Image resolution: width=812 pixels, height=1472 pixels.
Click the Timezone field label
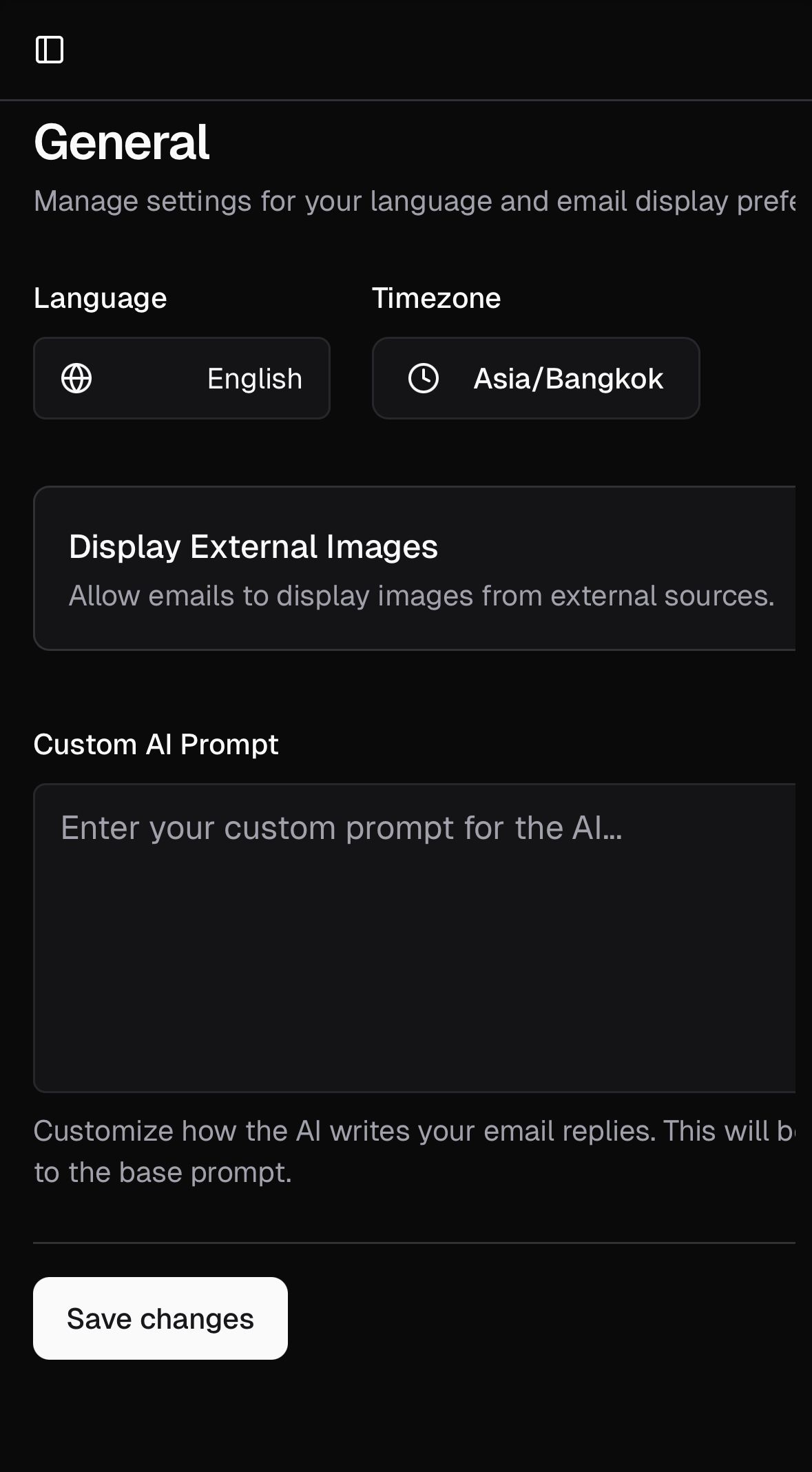click(437, 298)
